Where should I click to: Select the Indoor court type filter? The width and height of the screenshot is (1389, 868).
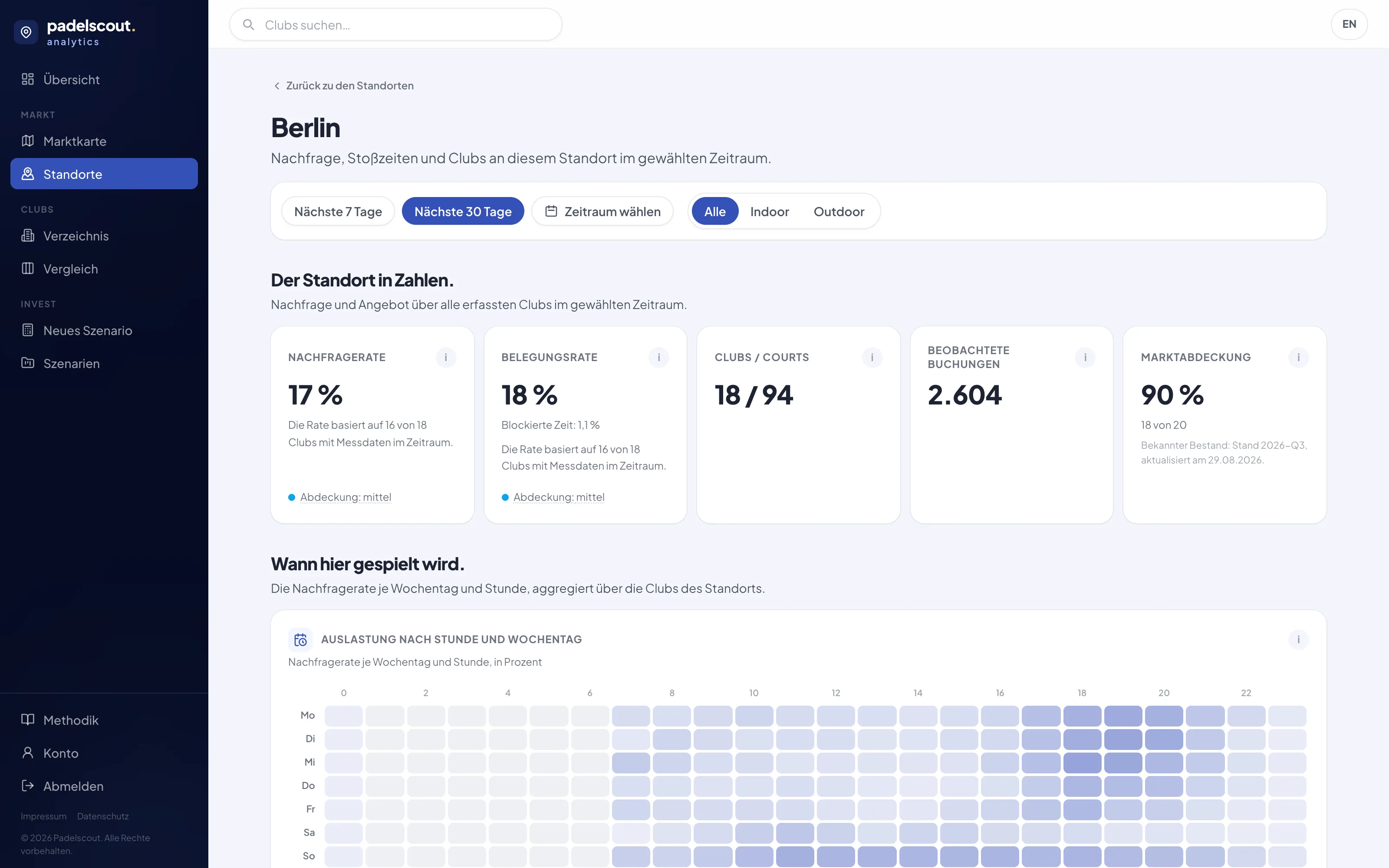[x=770, y=211]
